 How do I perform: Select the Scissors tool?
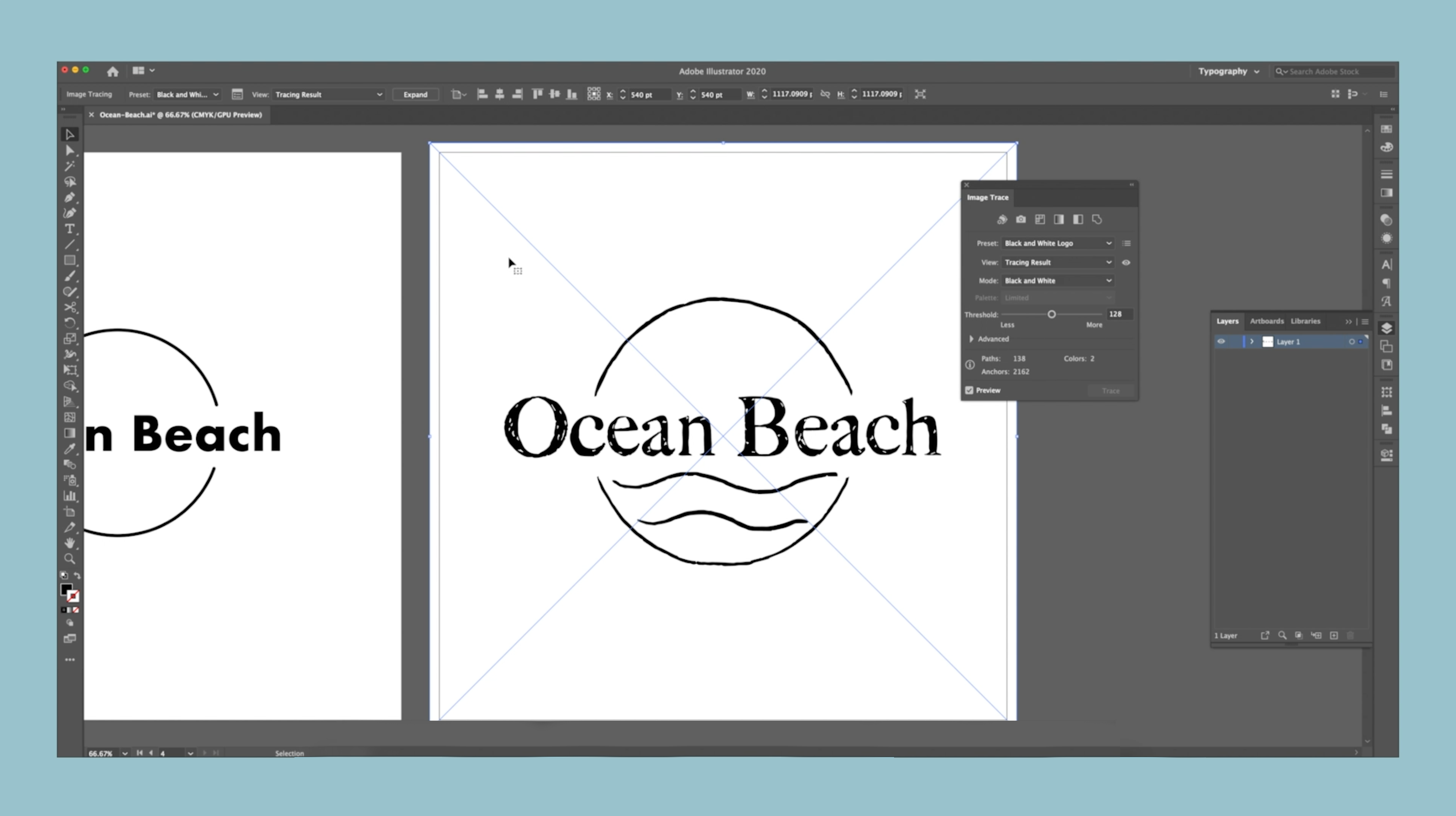coord(70,307)
